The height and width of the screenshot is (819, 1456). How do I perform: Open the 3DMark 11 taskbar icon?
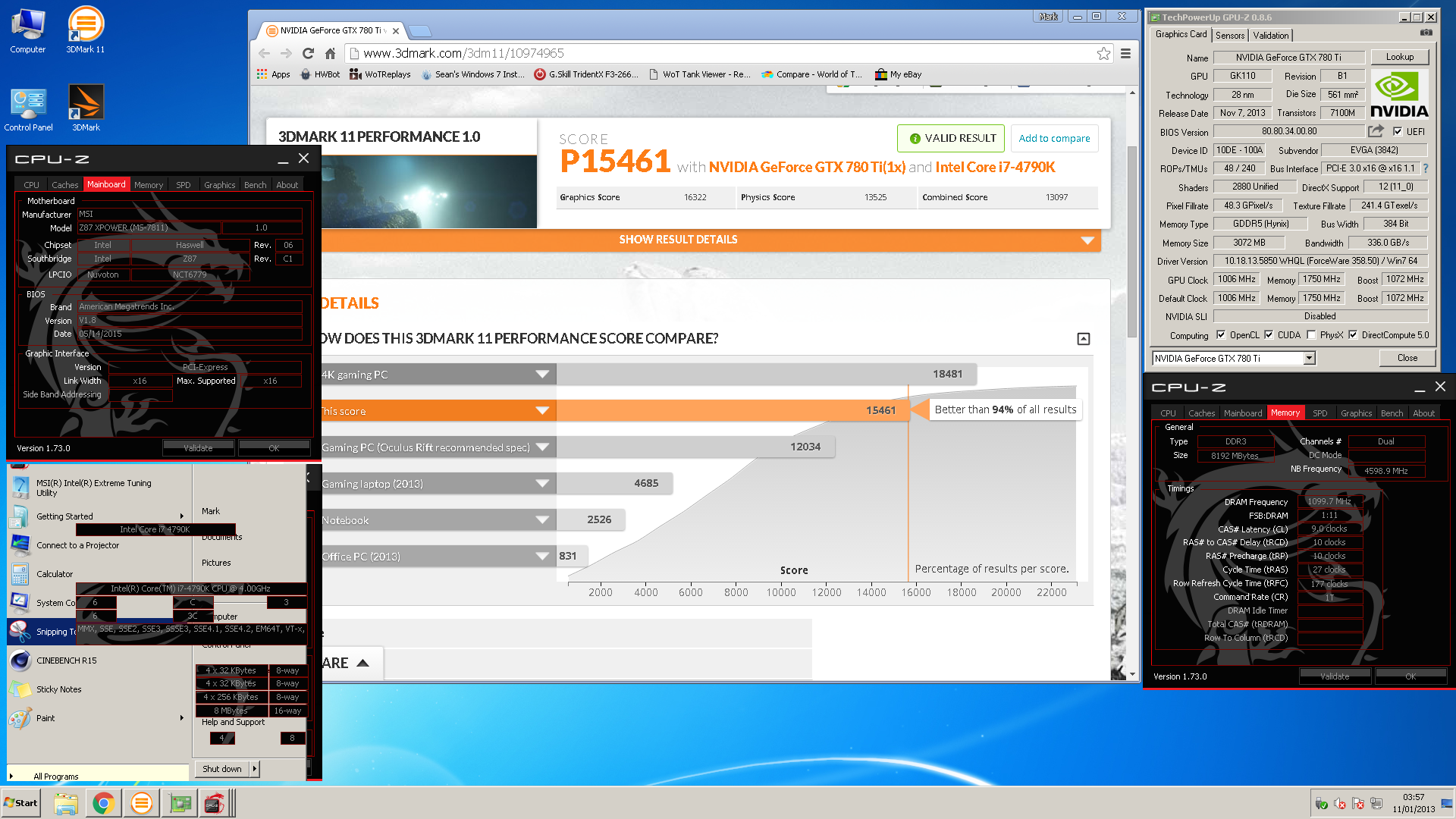142,803
